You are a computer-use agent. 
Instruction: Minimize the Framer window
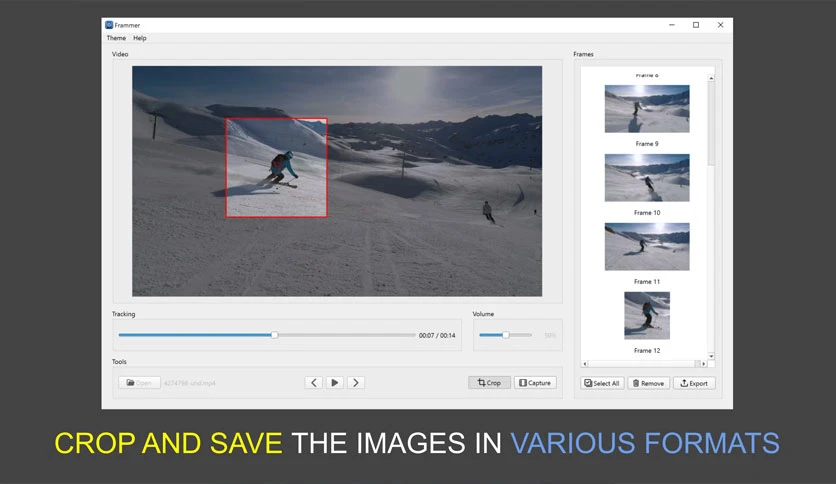[672, 25]
